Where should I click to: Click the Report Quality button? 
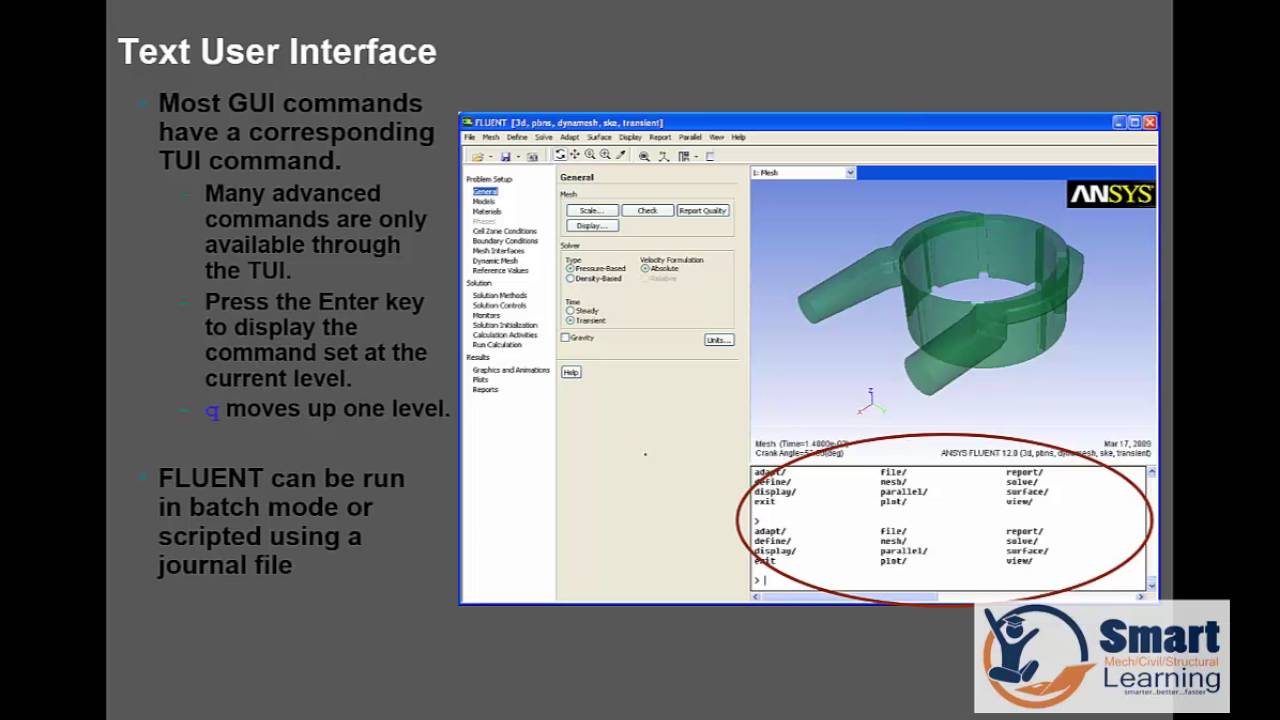pos(703,211)
